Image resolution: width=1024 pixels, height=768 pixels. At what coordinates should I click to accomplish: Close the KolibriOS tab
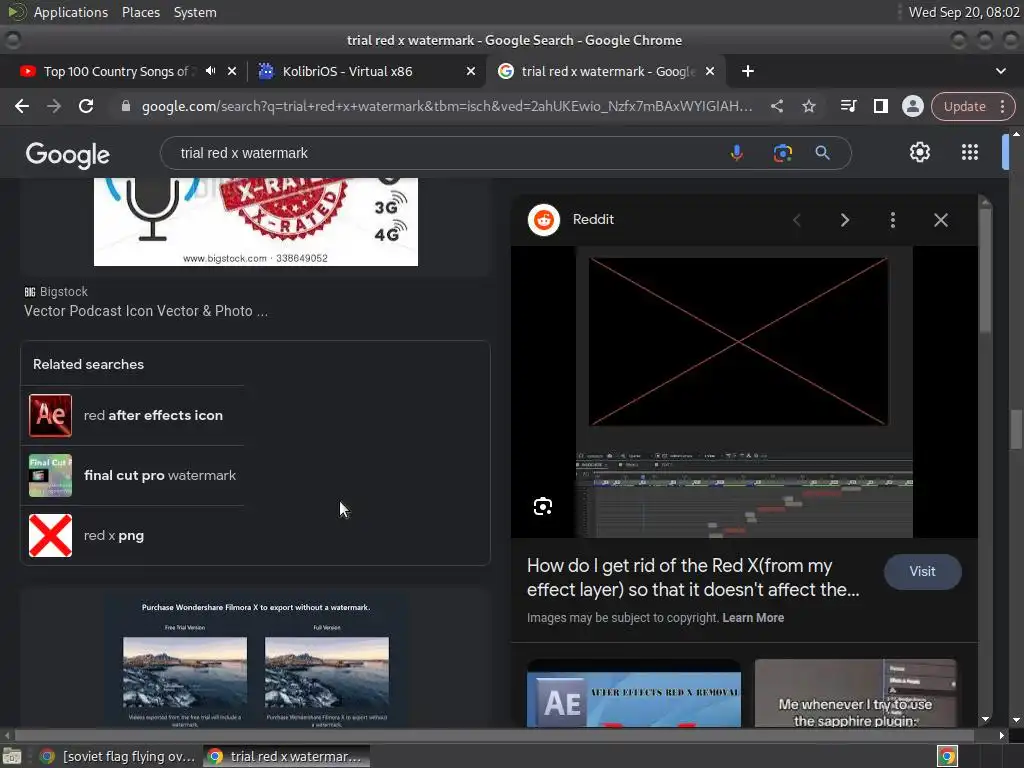click(x=470, y=71)
